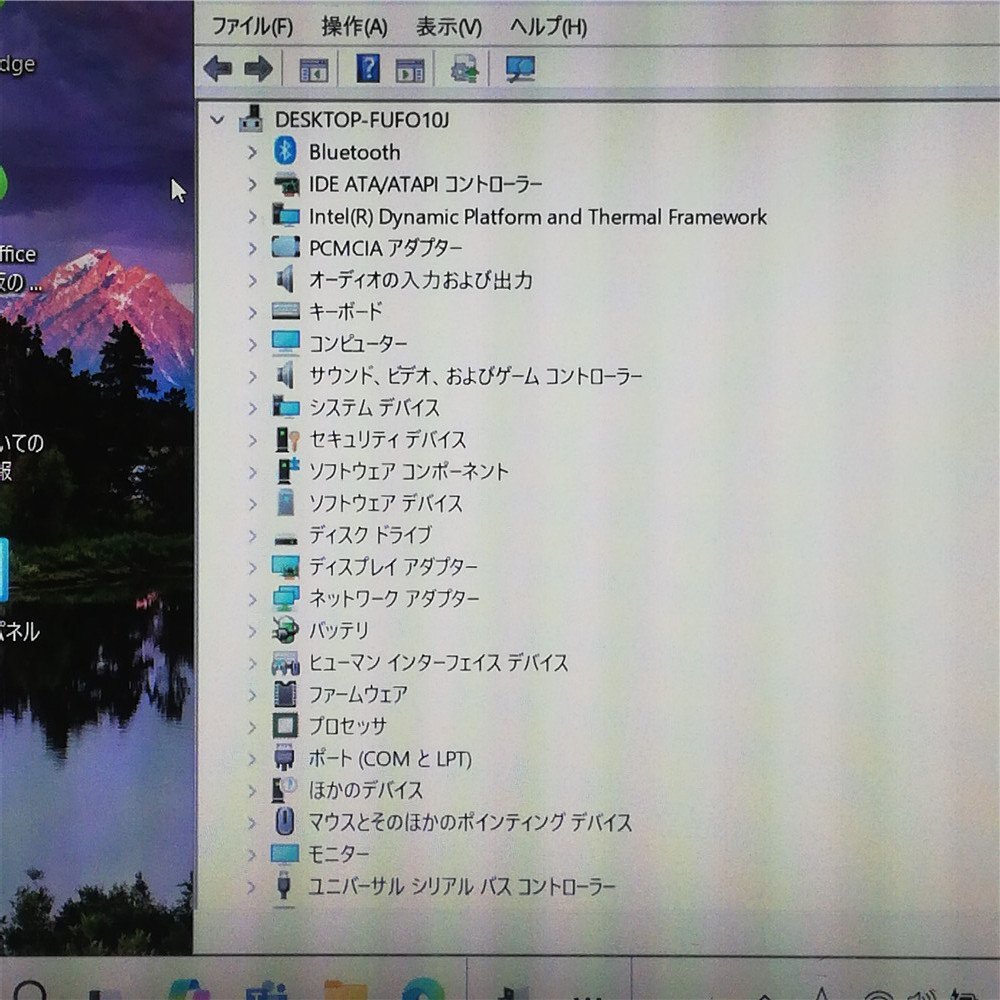The width and height of the screenshot is (1000, 1000).
Task: Select the ネットワーク アダプター entry
Action: pyautogui.click(x=390, y=599)
